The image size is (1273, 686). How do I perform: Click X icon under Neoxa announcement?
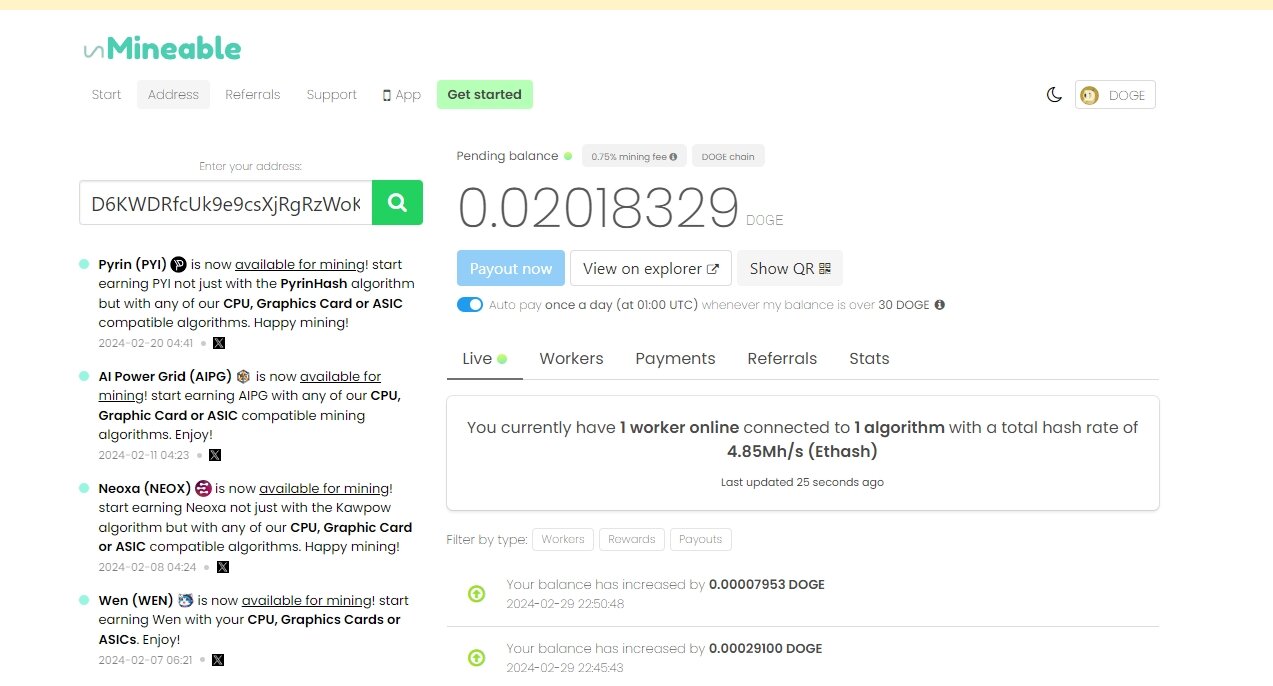tap(223, 567)
